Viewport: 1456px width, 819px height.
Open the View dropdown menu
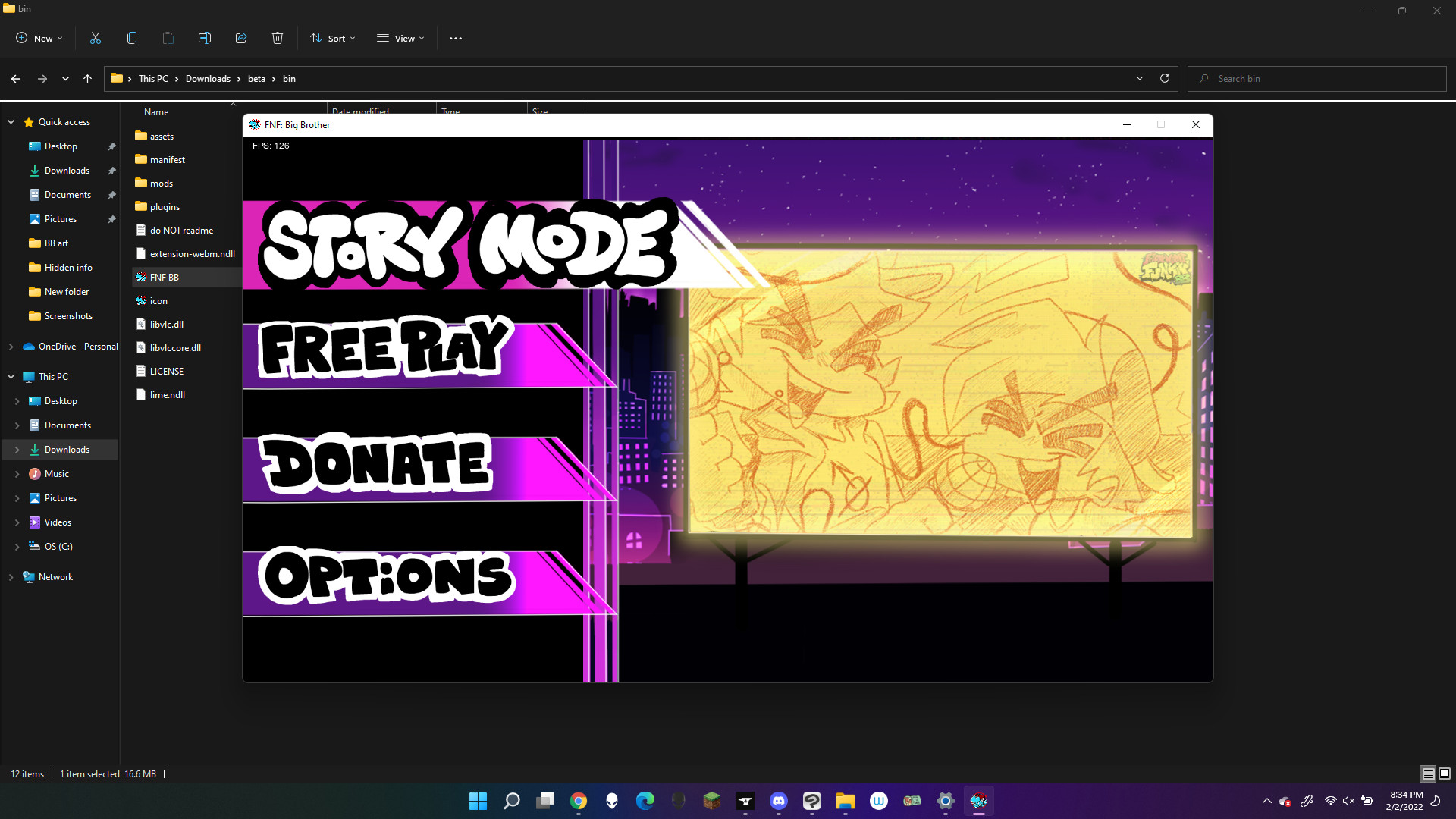[400, 38]
